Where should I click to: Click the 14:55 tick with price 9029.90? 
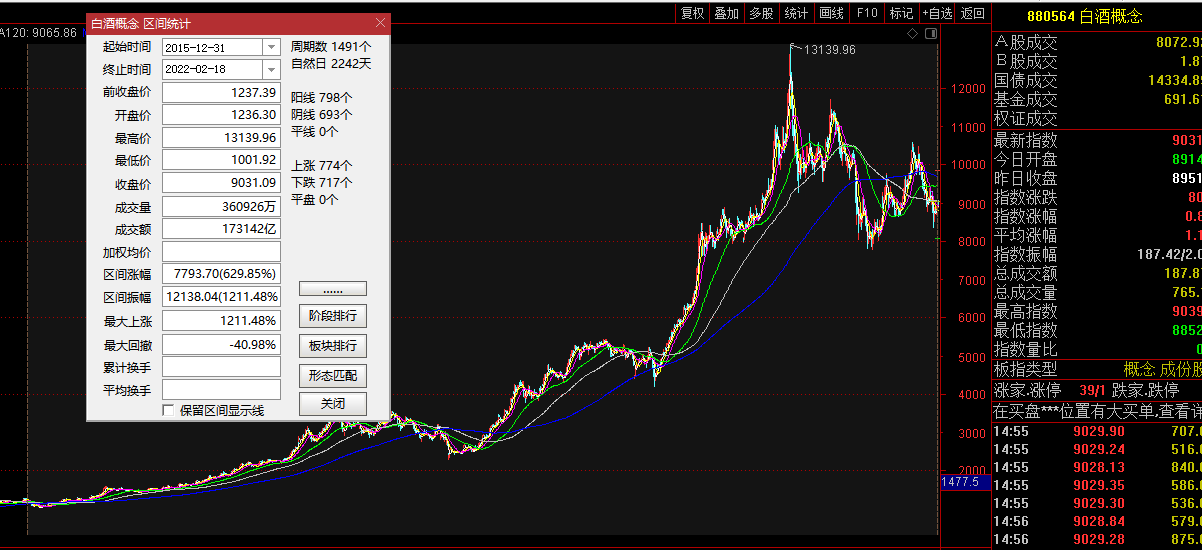pos(1097,431)
